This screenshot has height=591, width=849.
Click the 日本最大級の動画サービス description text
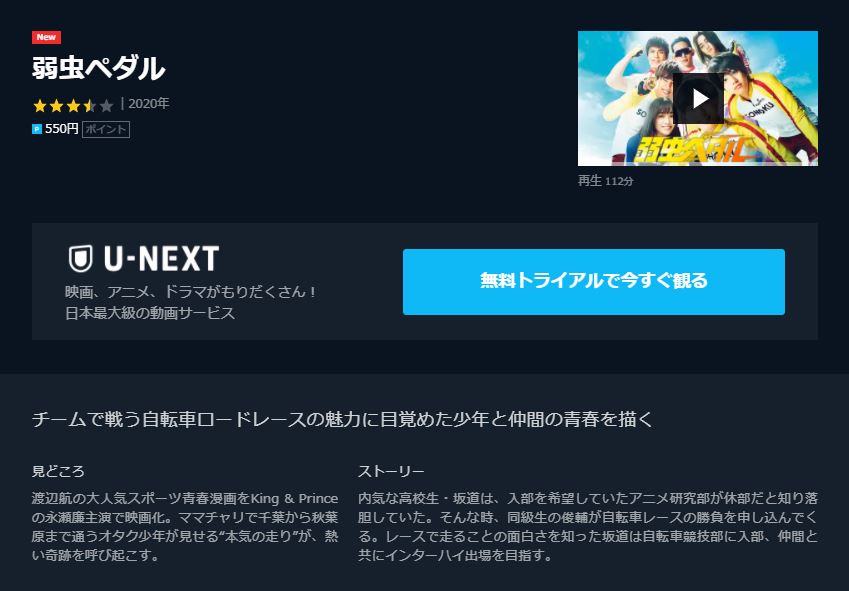pyautogui.click(x=150, y=313)
